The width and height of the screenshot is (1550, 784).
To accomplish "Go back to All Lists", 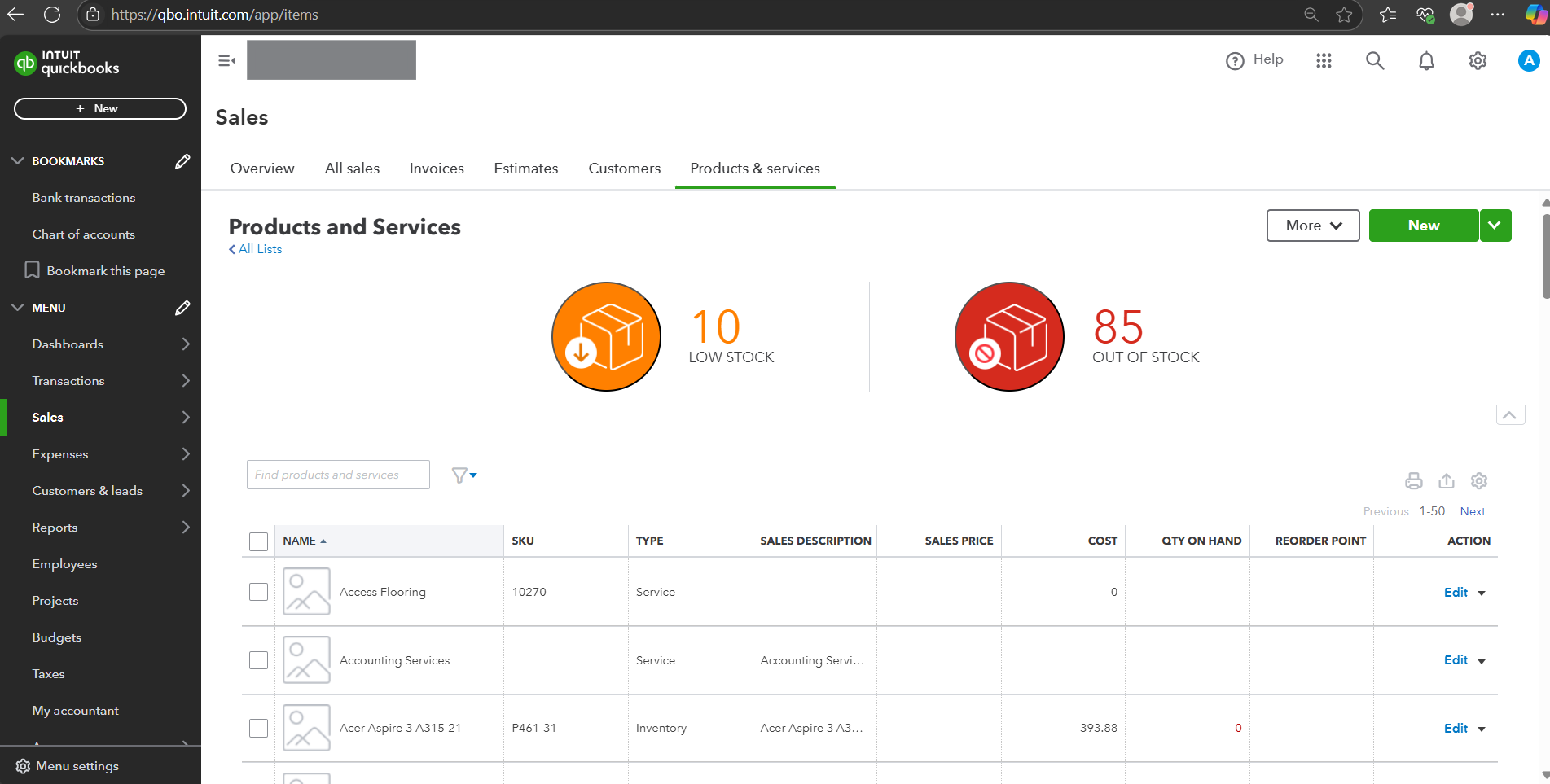I will [x=256, y=249].
